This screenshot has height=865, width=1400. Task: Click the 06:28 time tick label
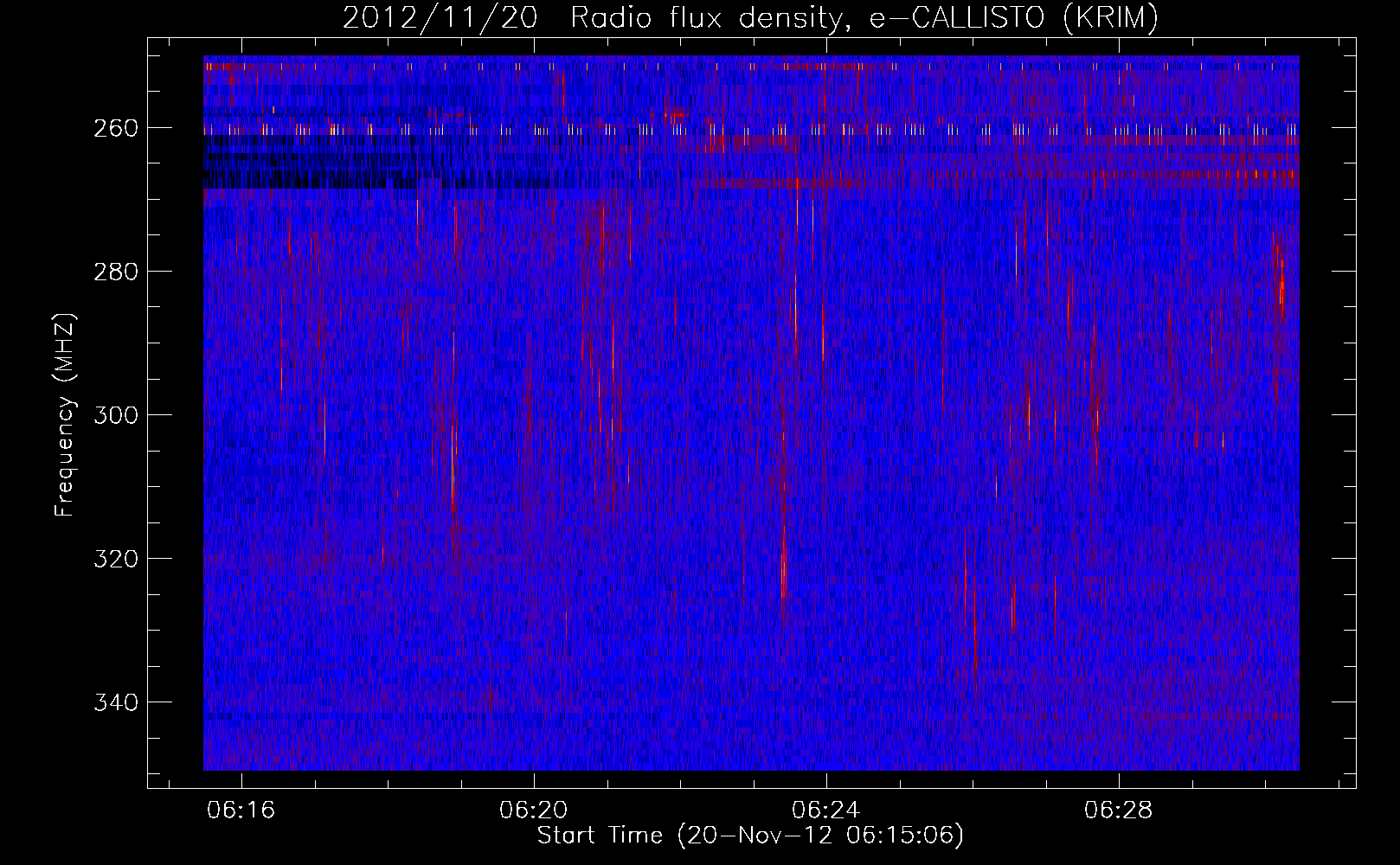[x=1119, y=810]
